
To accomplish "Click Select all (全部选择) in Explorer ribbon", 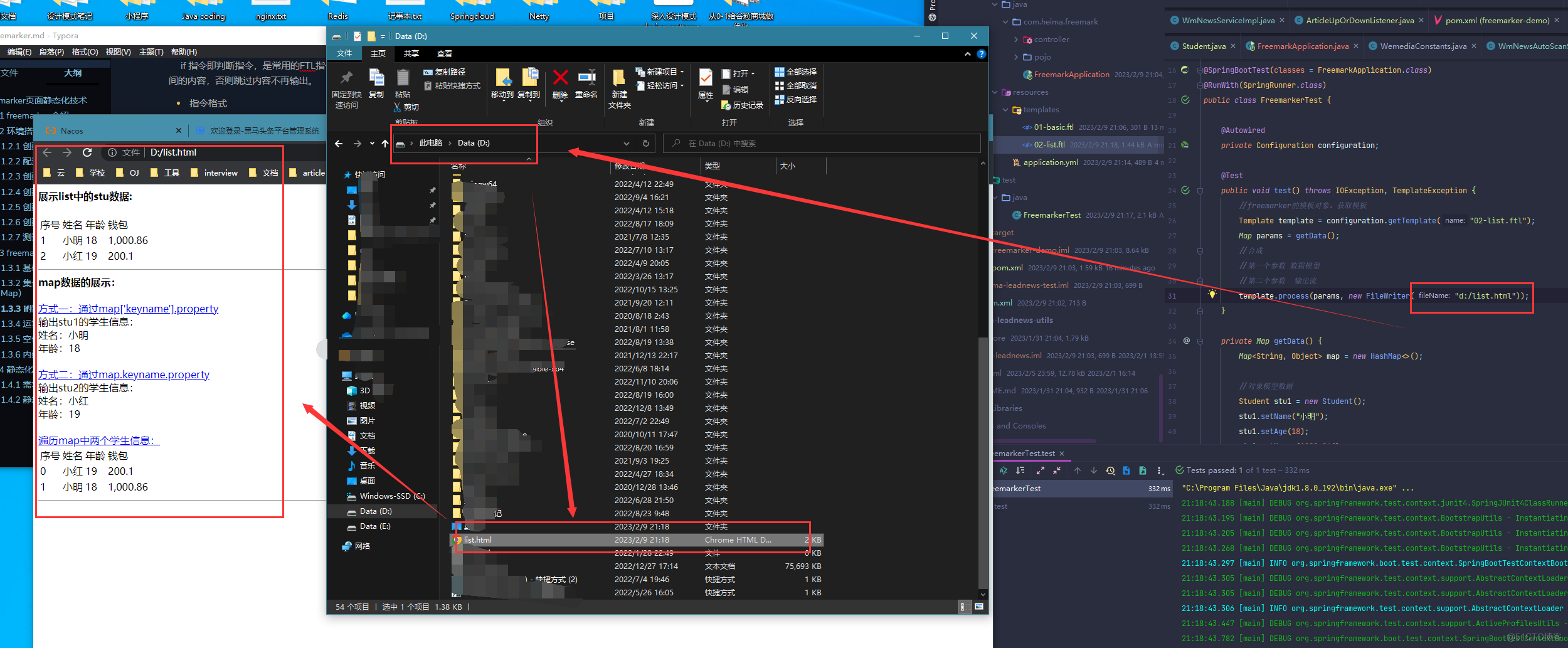I will click(795, 72).
